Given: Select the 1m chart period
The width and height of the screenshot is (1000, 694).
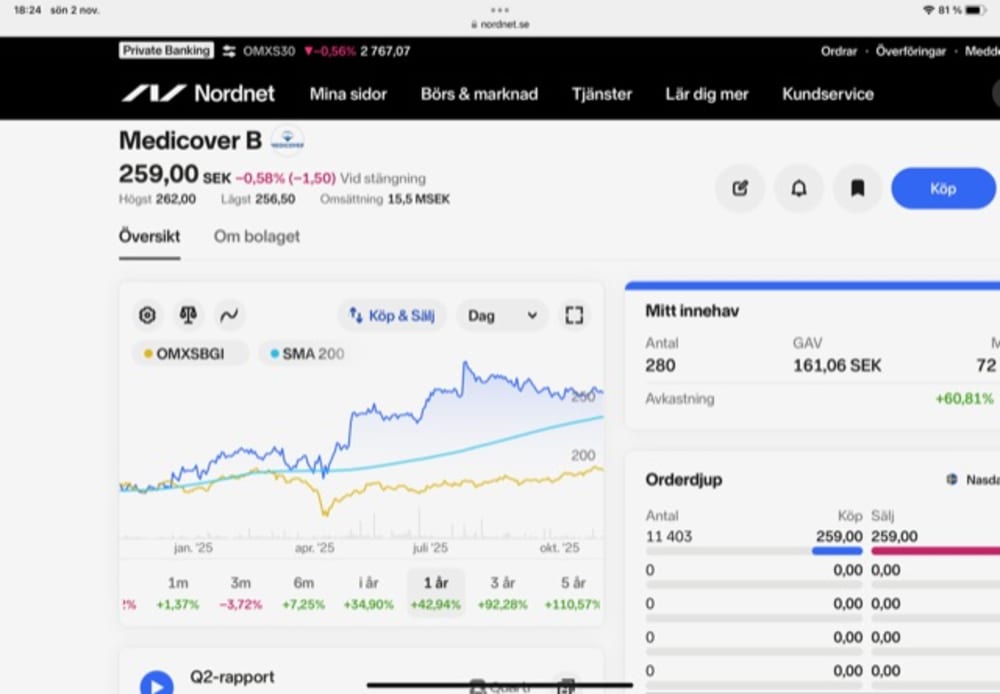Looking at the screenshot, I should point(178,593).
